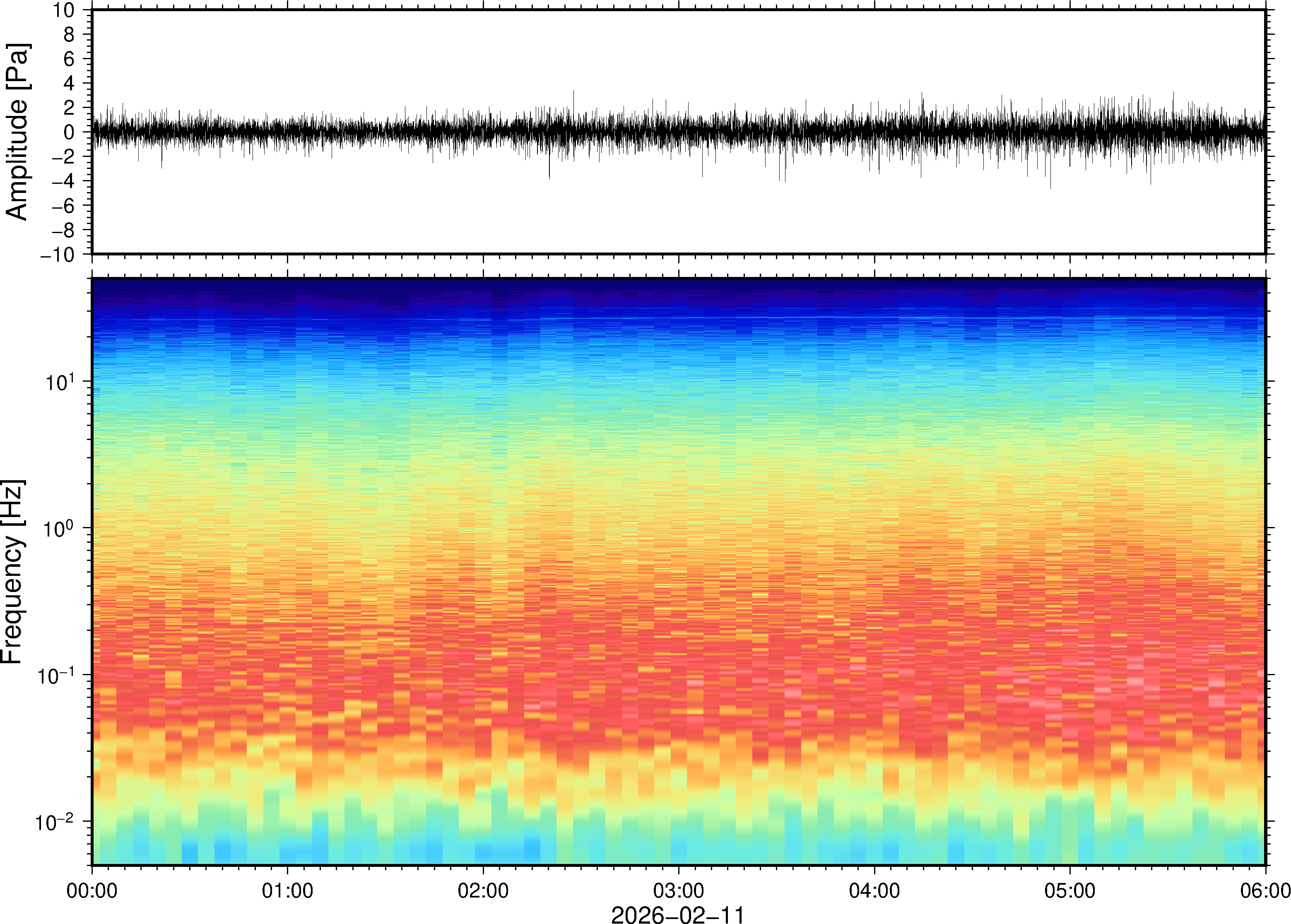Viewport: 1291px width, 924px height.
Task: Select the 10⁻¹ frequency tick label
Action: (55, 675)
